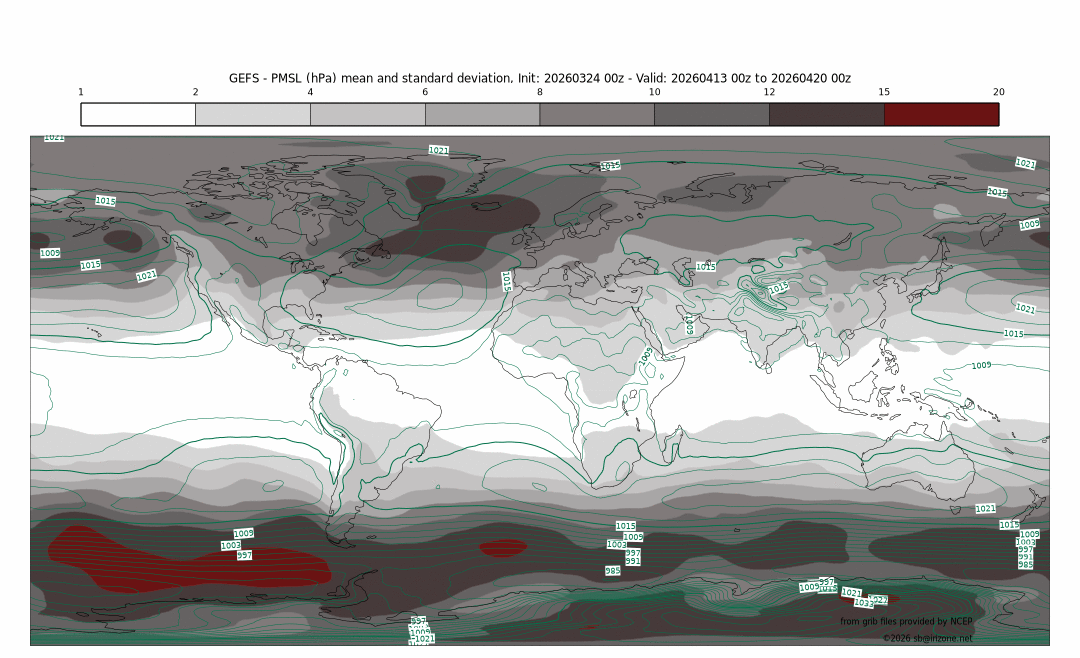The image size is (1080, 658).
Task: Click the NCEP grib files credit text
Action: [x=905, y=622]
